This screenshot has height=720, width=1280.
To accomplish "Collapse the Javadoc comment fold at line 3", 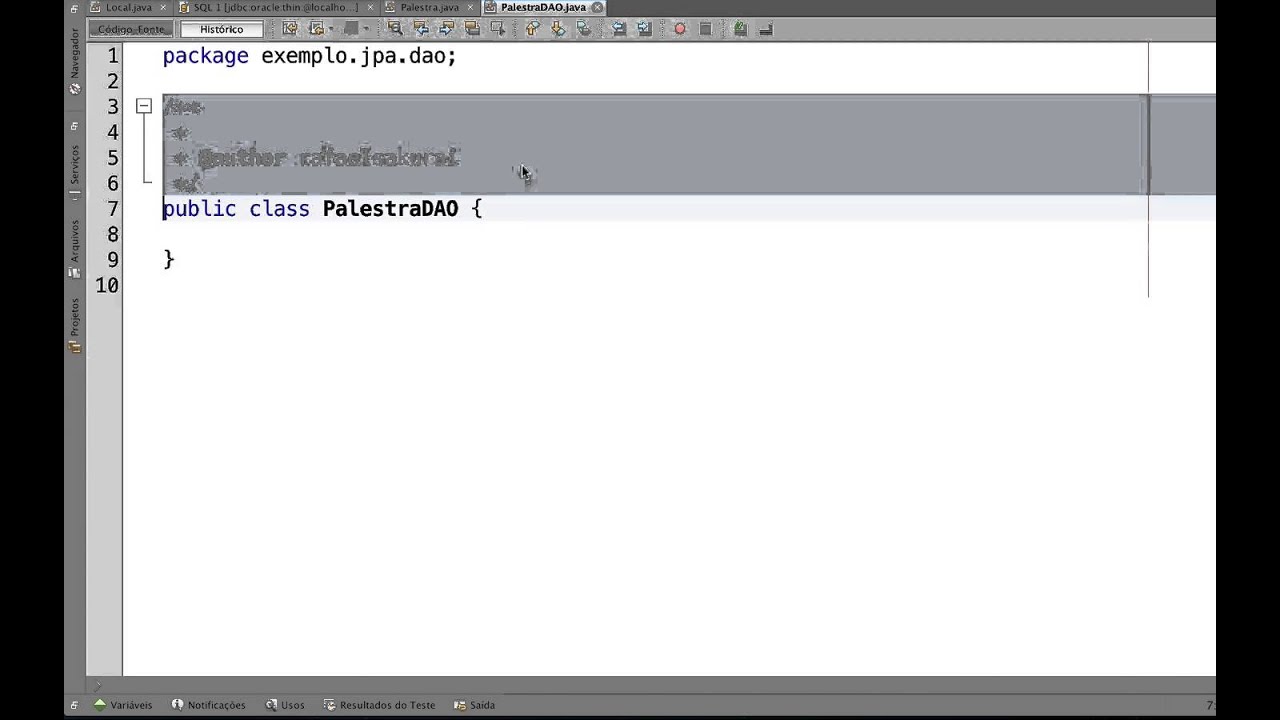I will (143, 105).
